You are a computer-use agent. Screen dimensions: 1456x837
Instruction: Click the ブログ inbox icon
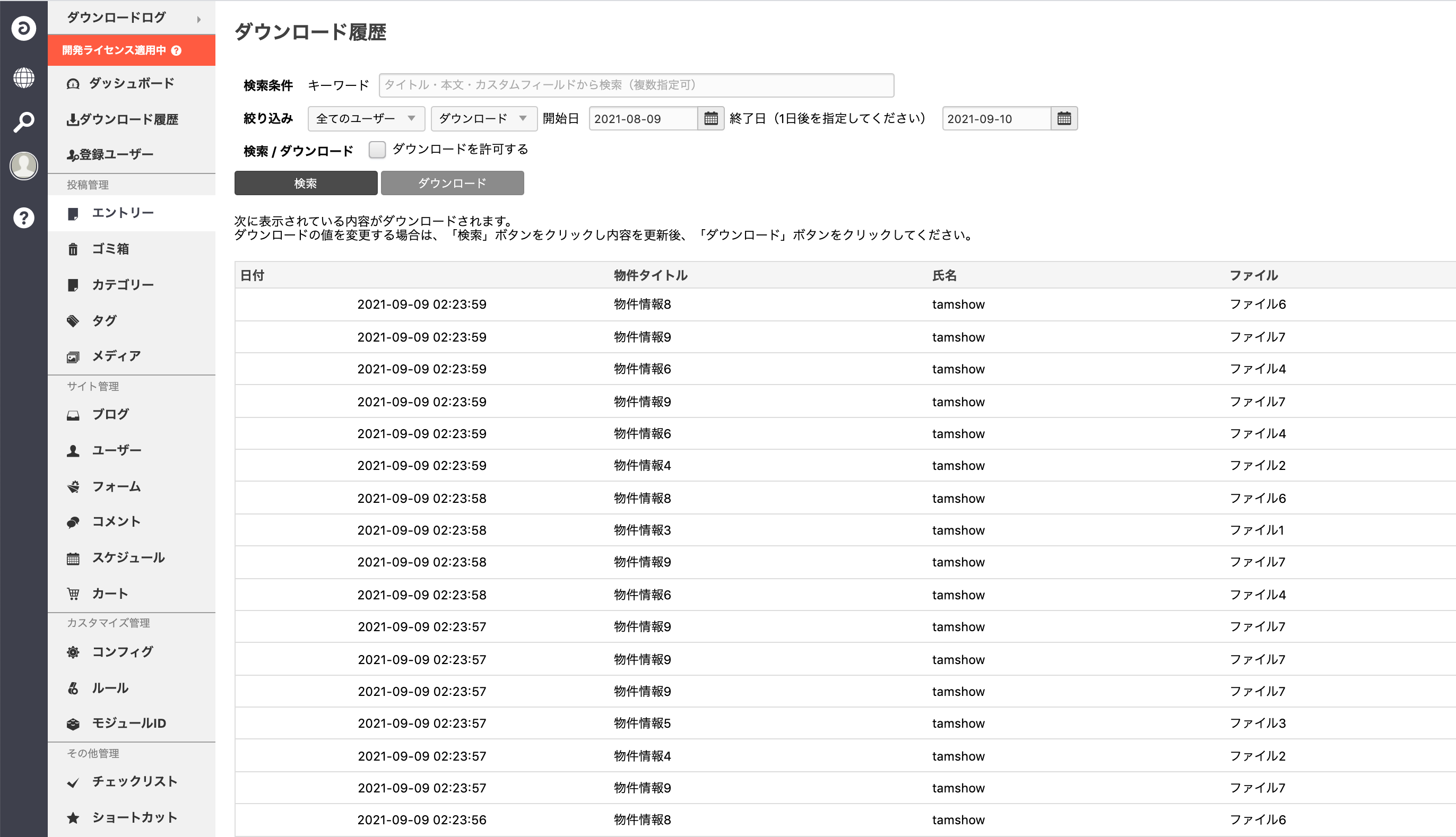pyautogui.click(x=73, y=415)
